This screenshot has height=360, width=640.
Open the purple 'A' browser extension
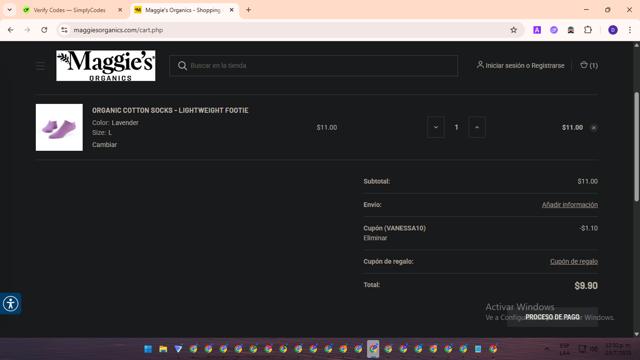pyautogui.click(x=537, y=30)
